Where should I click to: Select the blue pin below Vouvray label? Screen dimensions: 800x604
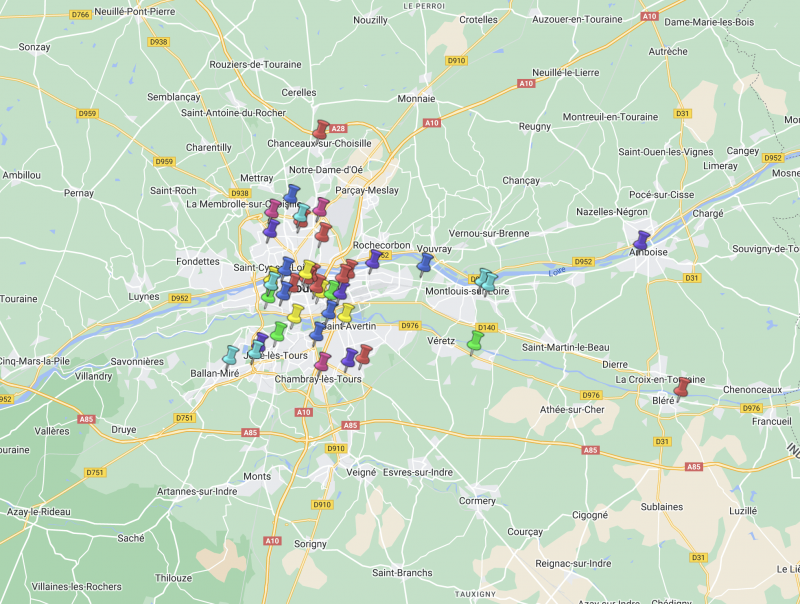pos(426,263)
